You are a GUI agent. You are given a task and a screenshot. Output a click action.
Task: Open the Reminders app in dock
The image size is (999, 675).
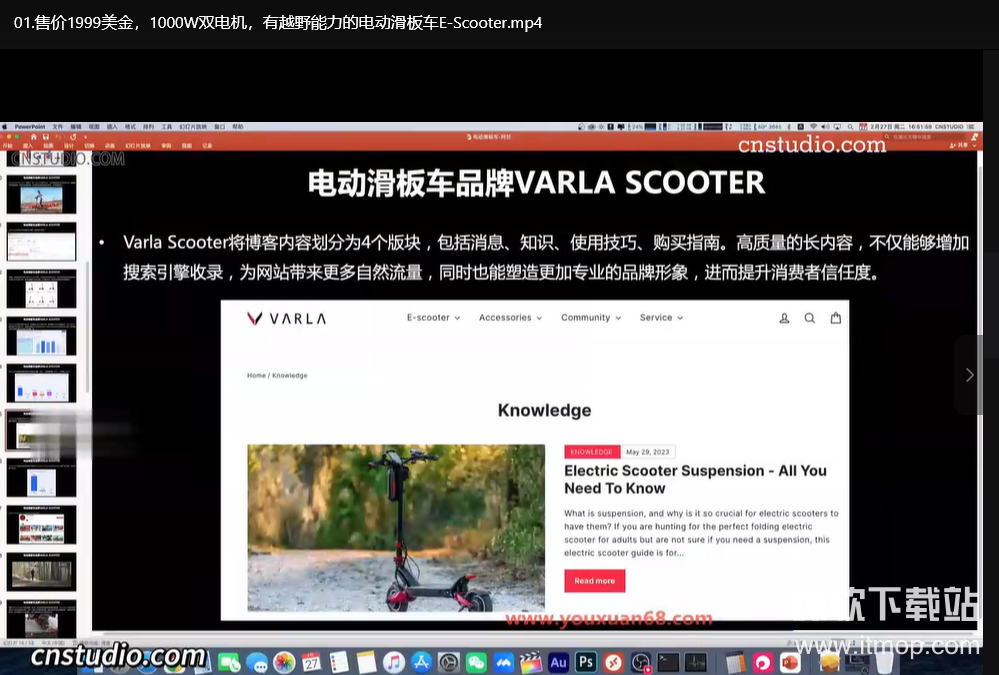(x=339, y=663)
